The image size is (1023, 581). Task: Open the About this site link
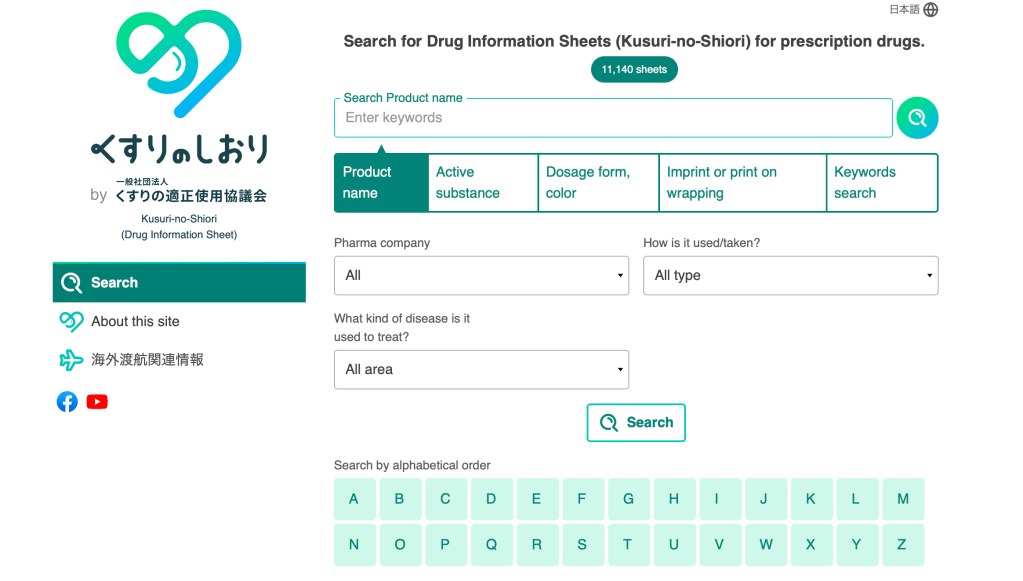click(x=135, y=322)
